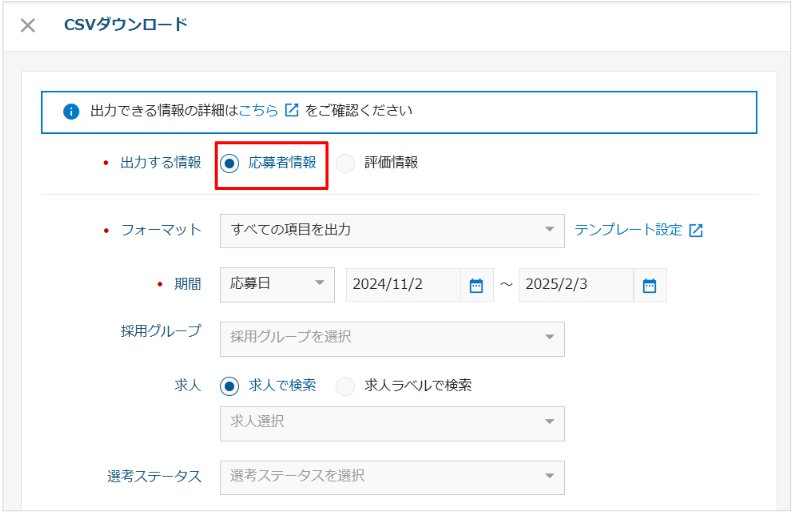Image resolution: width=796 pixels, height=516 pixels.
Task: Expand the フォーマット dropdown showing すべての項目を出力
Action: point(392,231)
